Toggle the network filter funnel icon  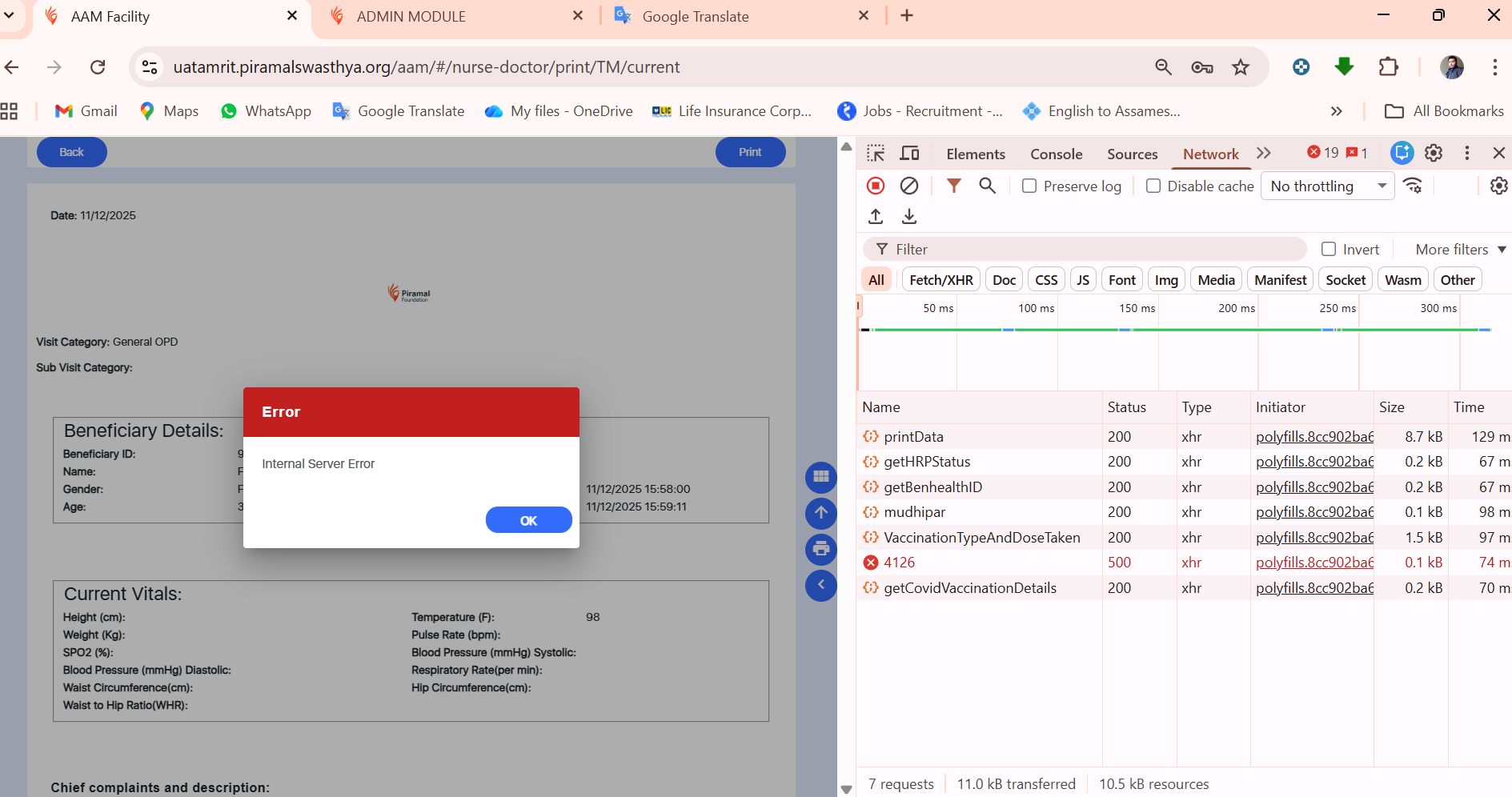(x=953, y=186)
